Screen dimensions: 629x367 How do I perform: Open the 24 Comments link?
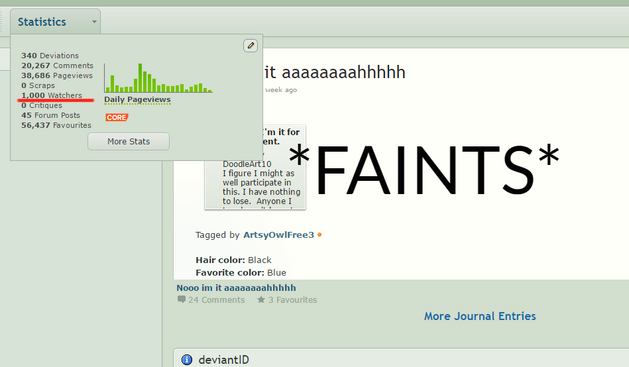(217, 300)
